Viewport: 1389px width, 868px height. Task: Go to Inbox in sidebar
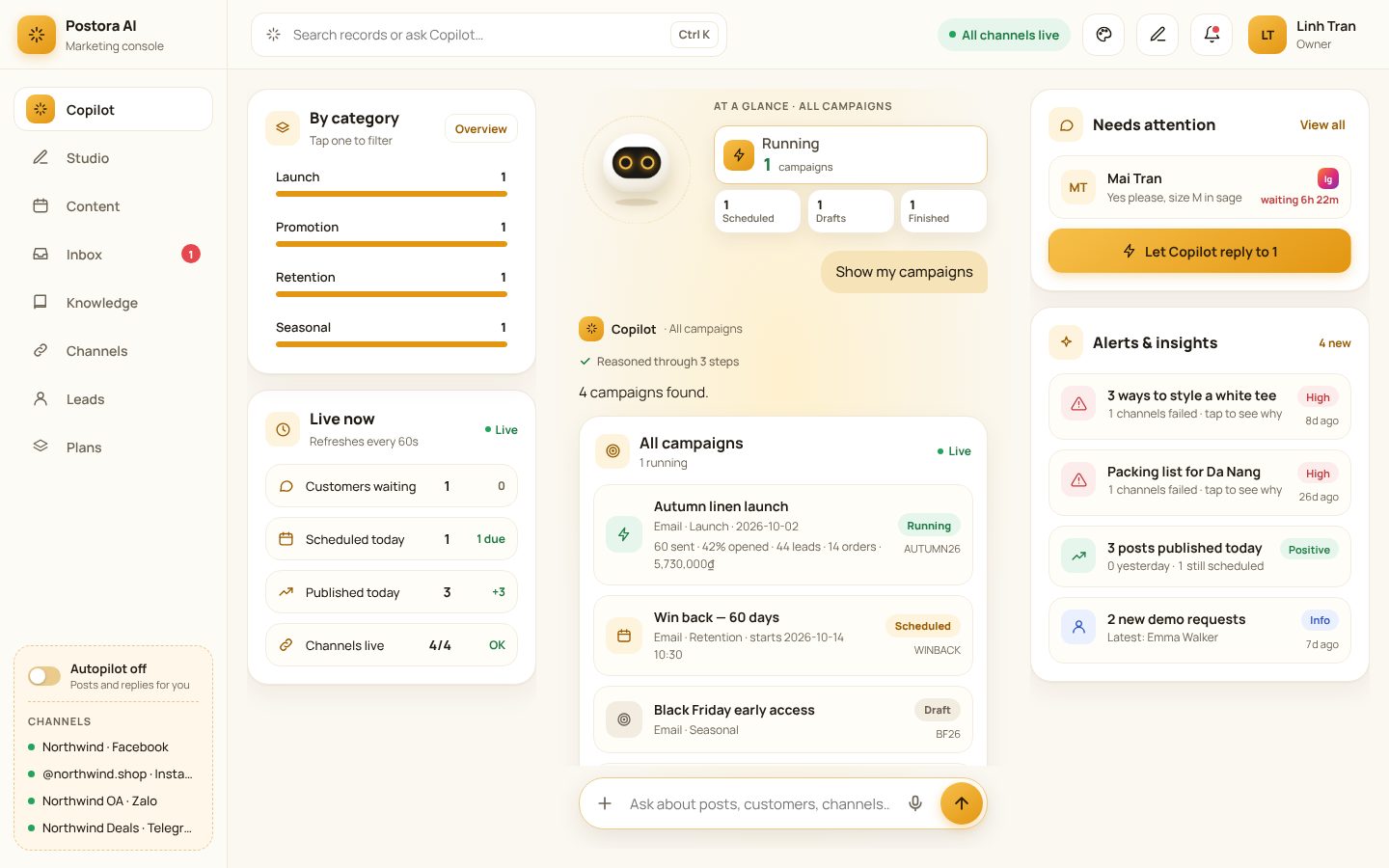point(113,255)
